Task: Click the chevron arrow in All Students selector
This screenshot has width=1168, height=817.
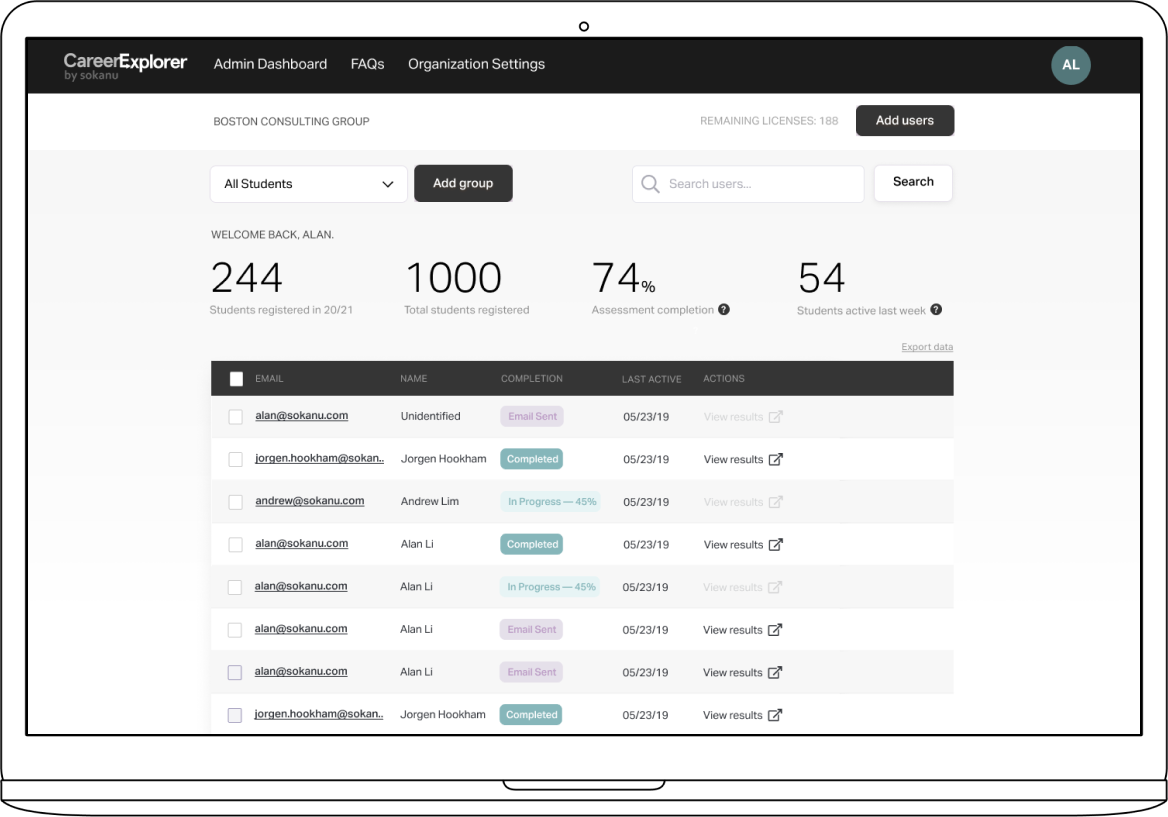Action: tap(388, 184)
